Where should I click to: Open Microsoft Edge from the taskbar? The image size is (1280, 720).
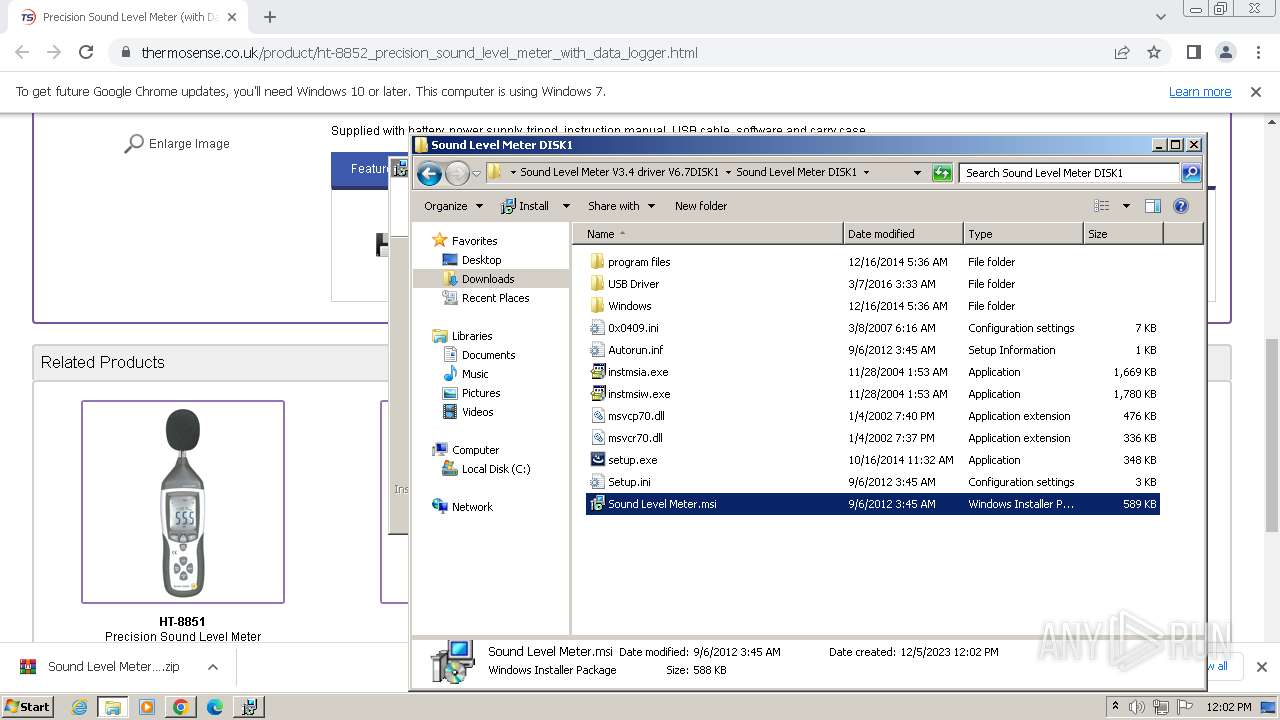pyautogui.click(x=215, y=707)
